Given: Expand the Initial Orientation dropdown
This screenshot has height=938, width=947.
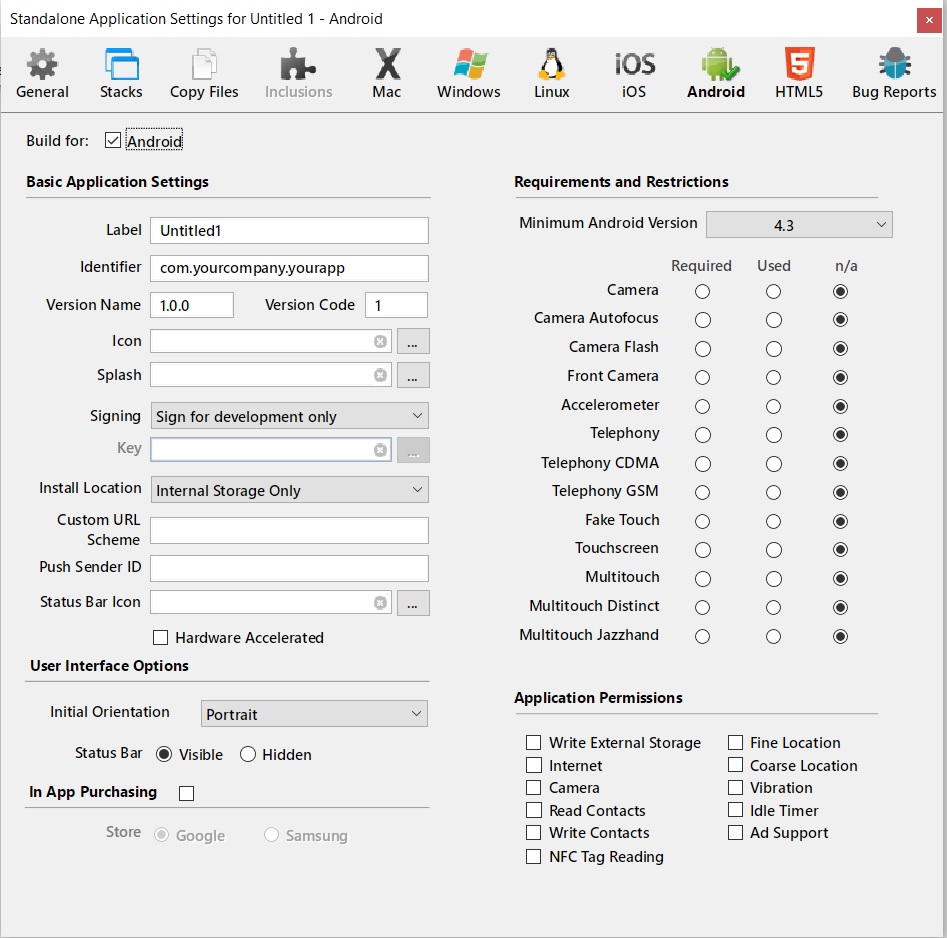Looking at the screenshot, I should [x=314, y=714].
